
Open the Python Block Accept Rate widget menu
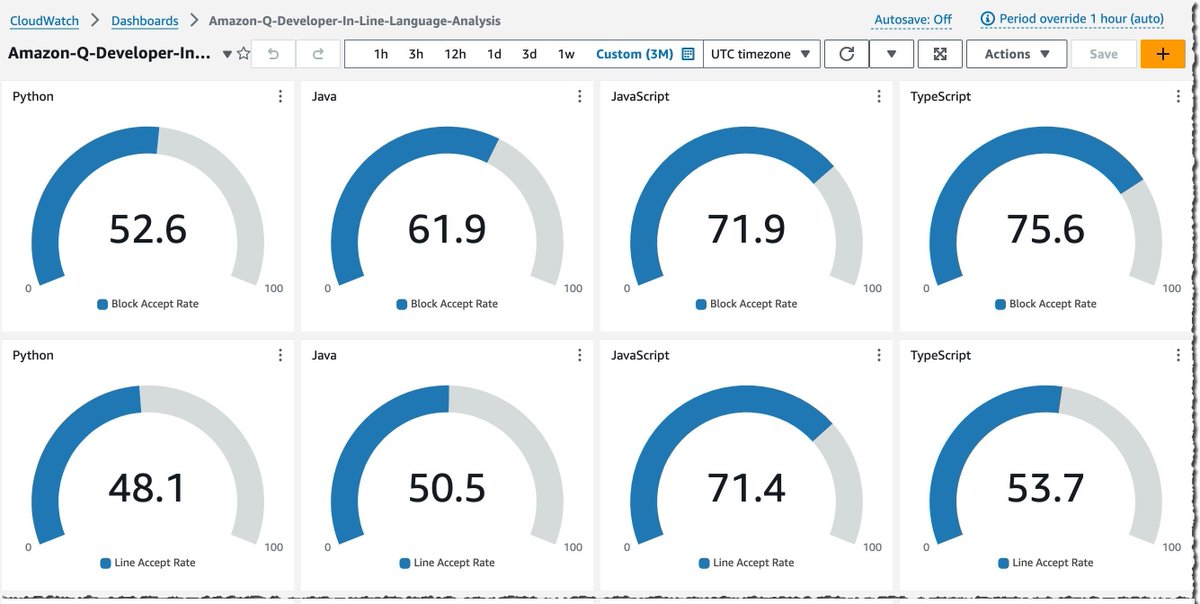pyautogui.click(x=280, y=97)
